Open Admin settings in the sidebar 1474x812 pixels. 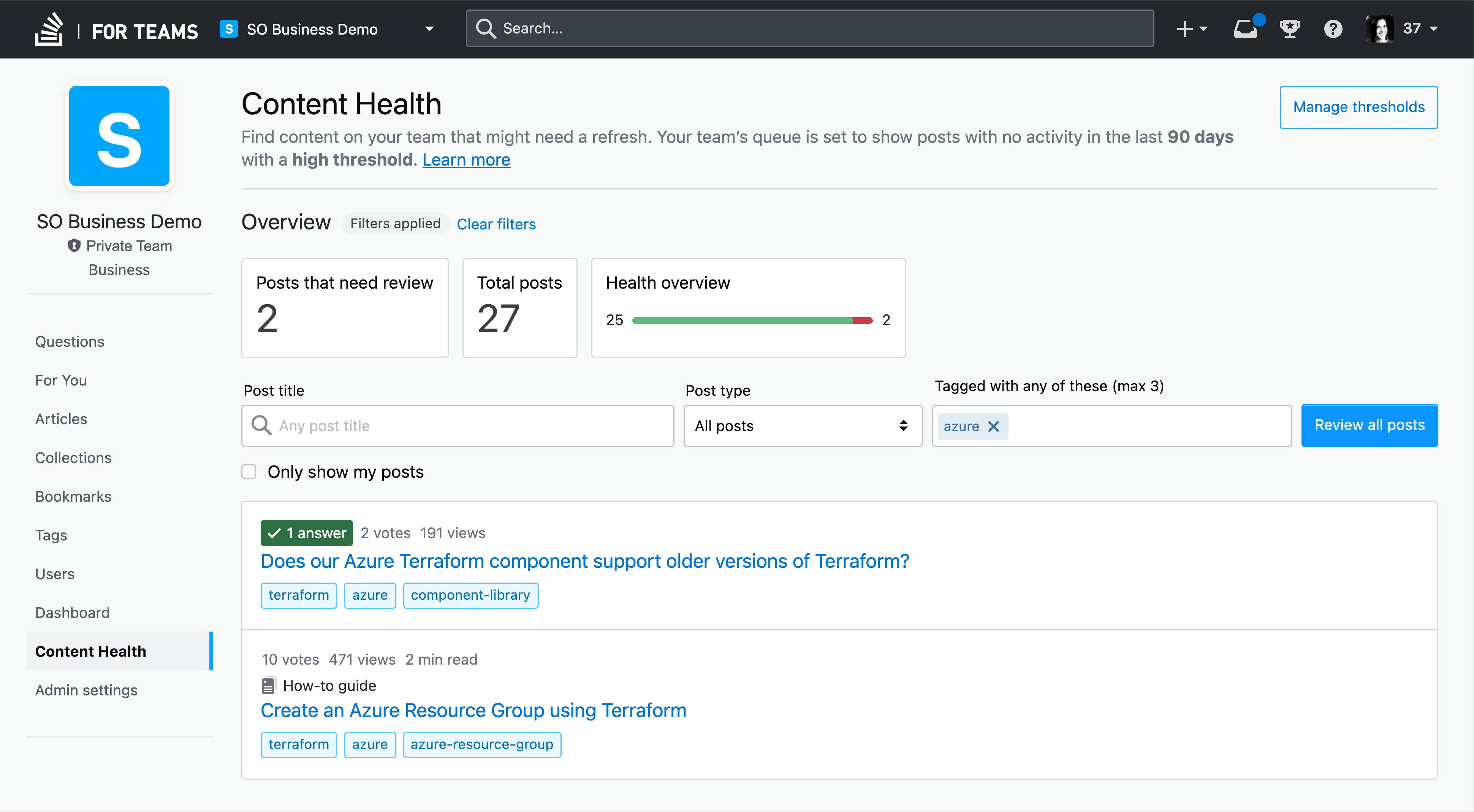pyautogui.click(x=86, y=690)
